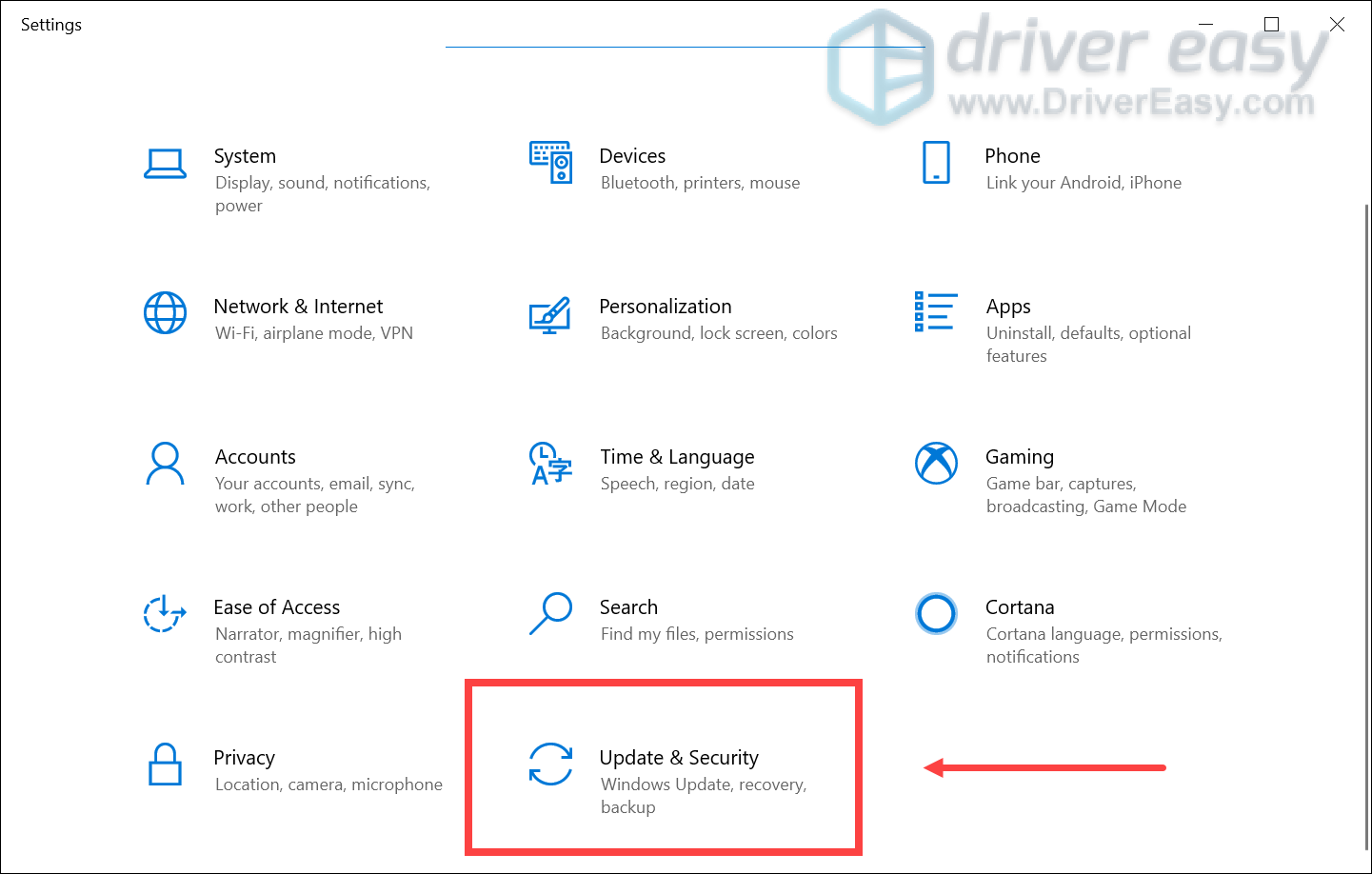Open Ease of Access dotted-circle icon
The height and width of the screenshot is (874, 1372).
(x=166, y=614)
